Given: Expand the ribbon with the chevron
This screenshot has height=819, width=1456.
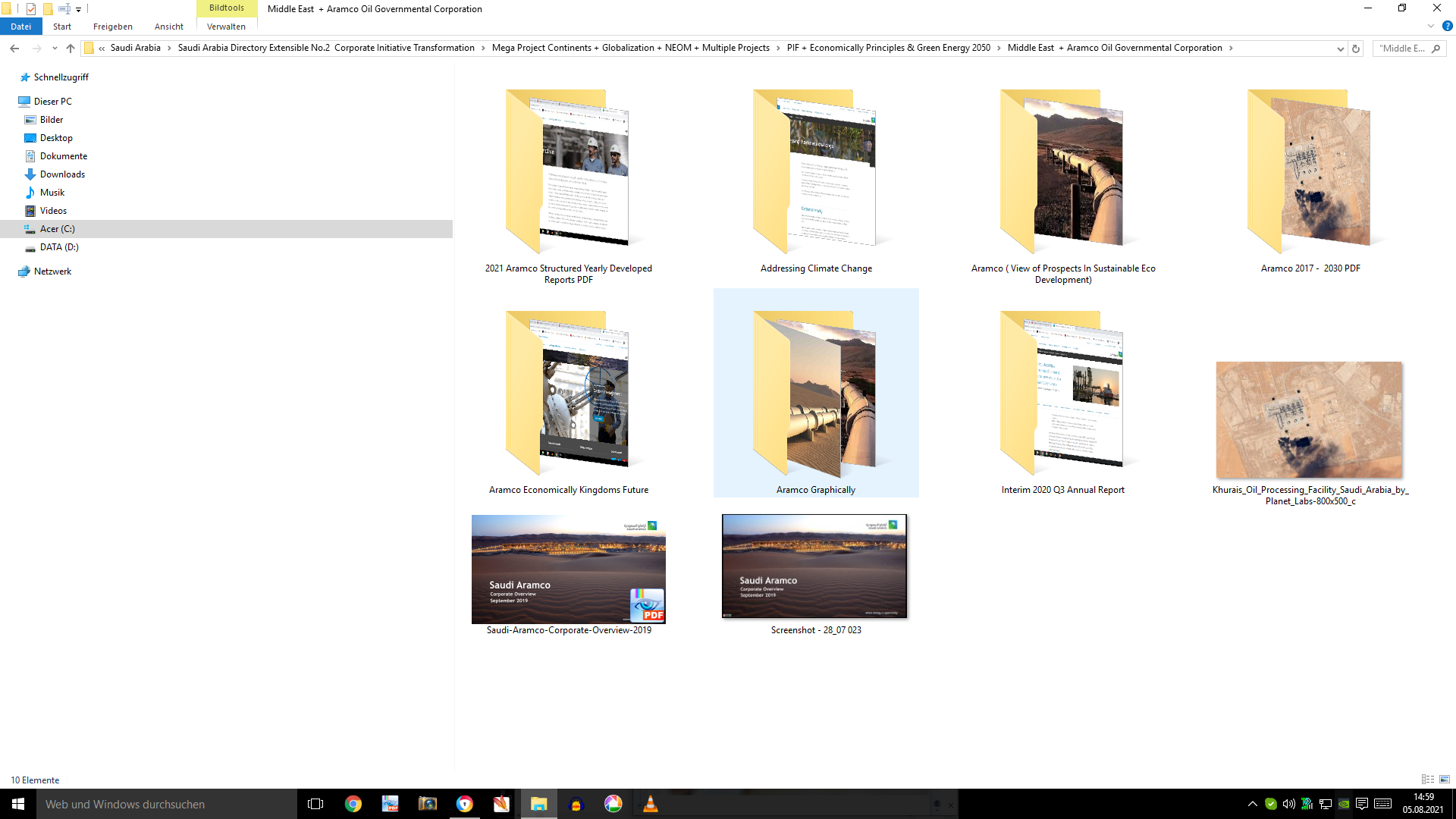Looking at the screenshot, I should click(x=1431, y=26).
